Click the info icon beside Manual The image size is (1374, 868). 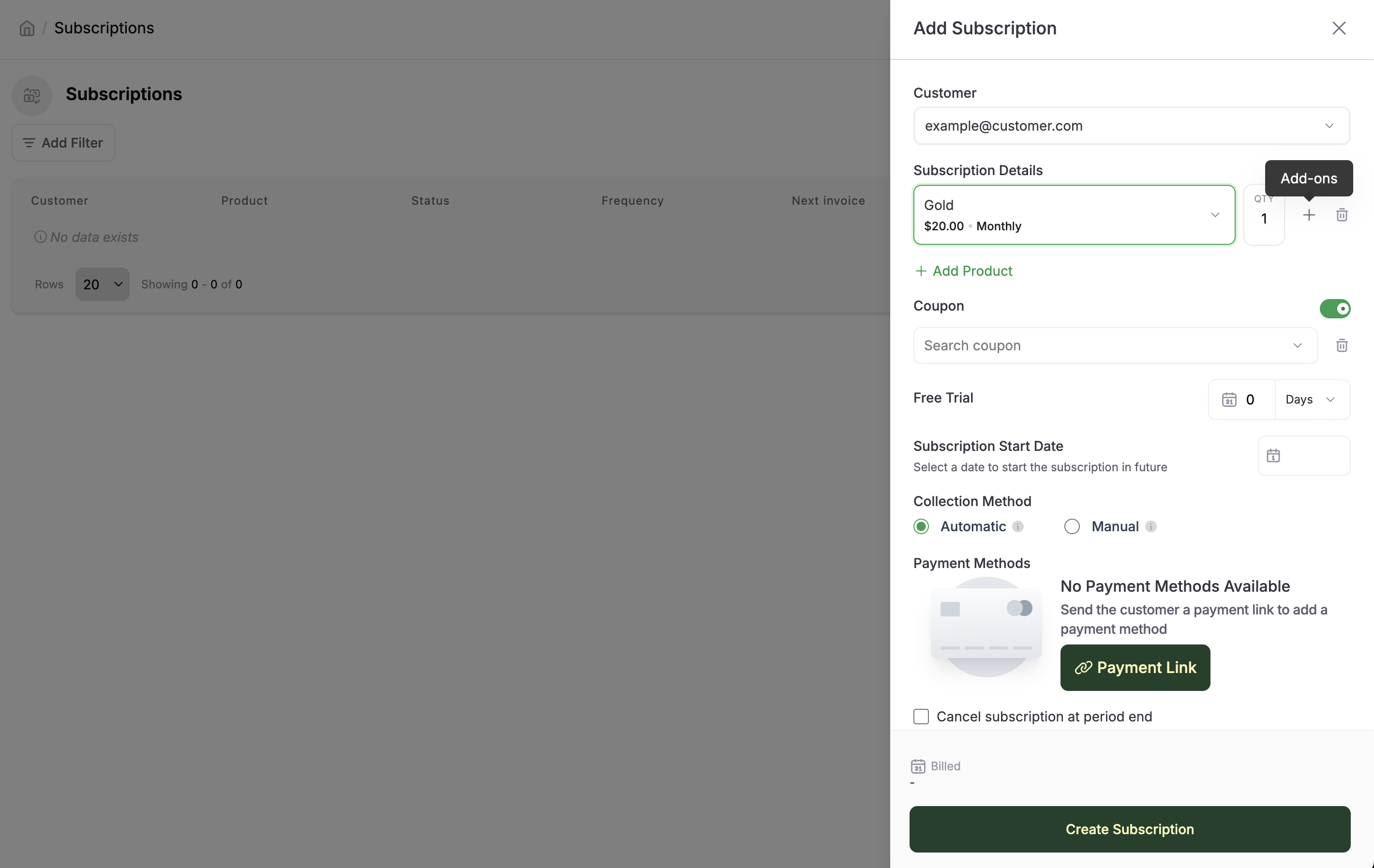(x=1151, y=526)
